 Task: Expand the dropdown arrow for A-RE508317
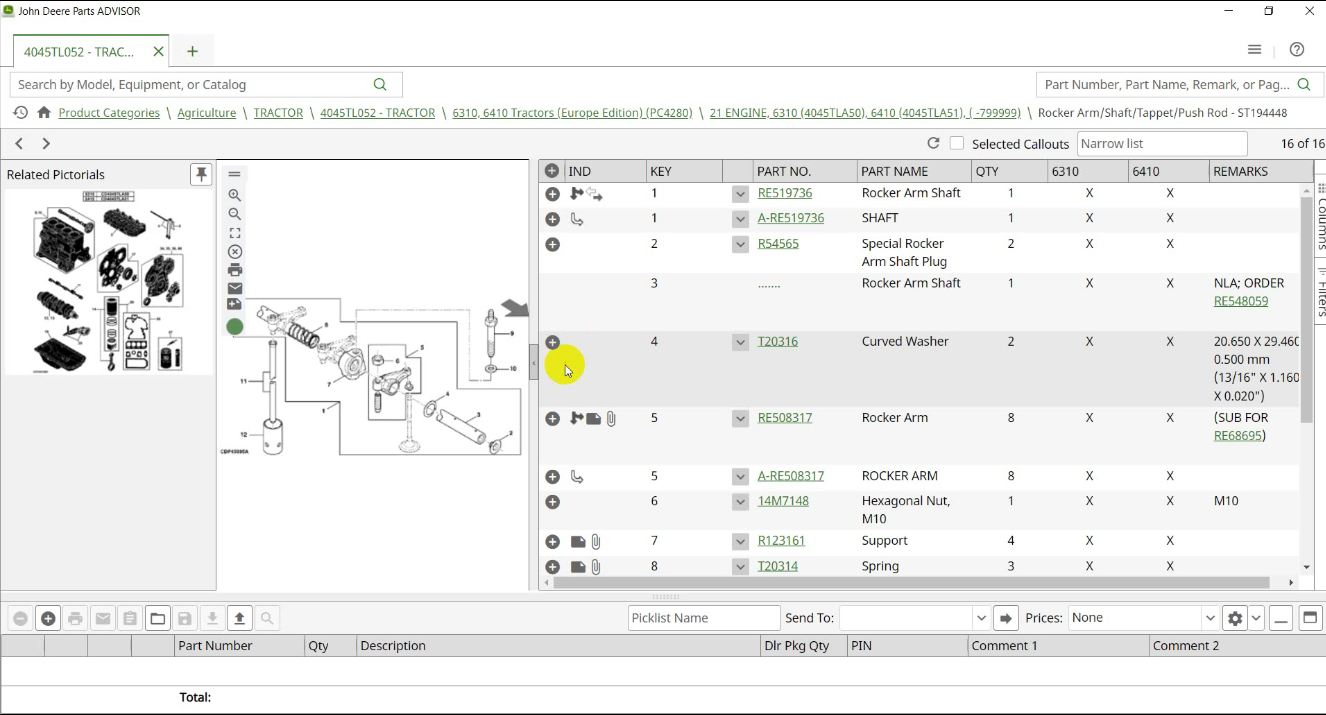(740, 477)
